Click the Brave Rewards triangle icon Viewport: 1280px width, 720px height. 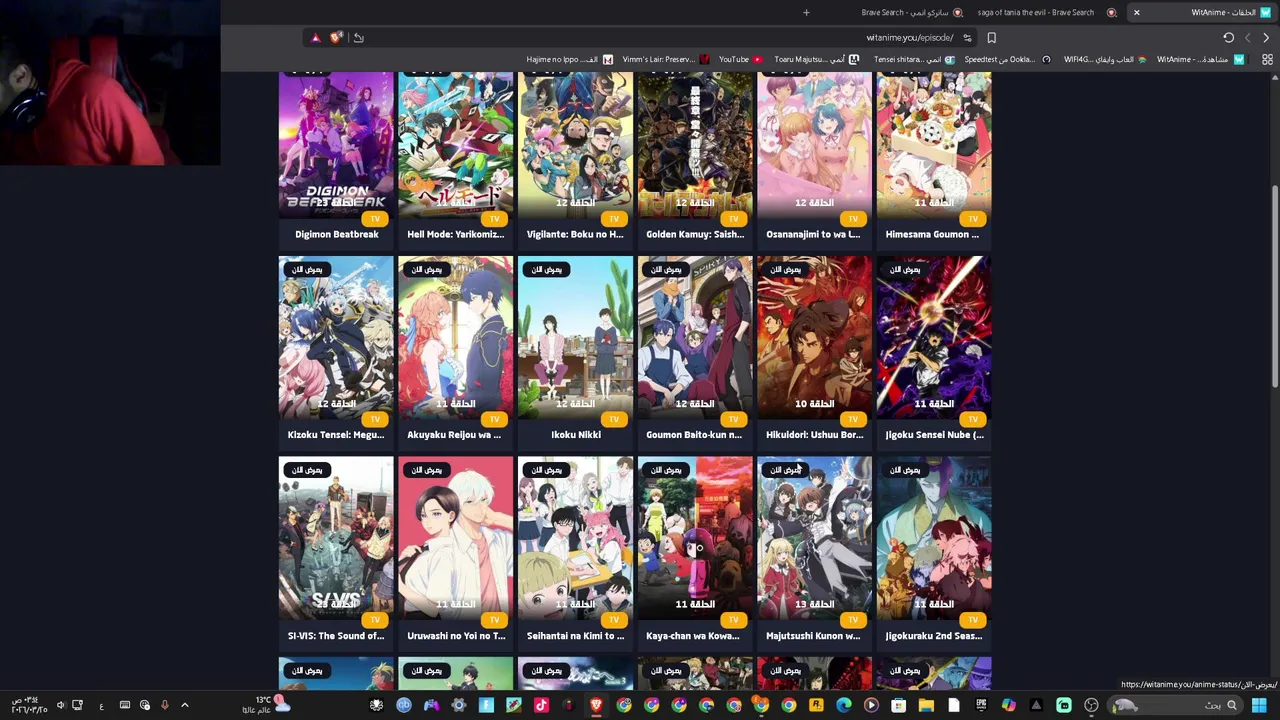(x=315, y=38)
